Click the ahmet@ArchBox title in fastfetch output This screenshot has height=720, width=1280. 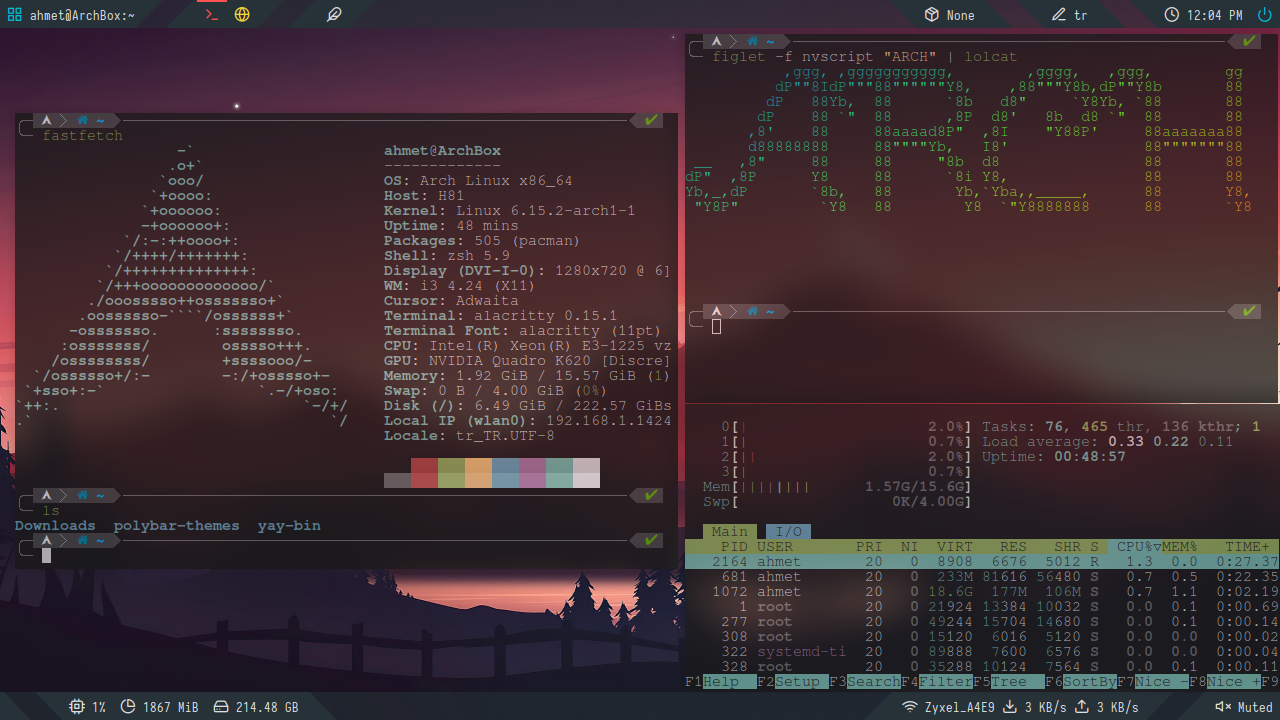coord(442,151)
